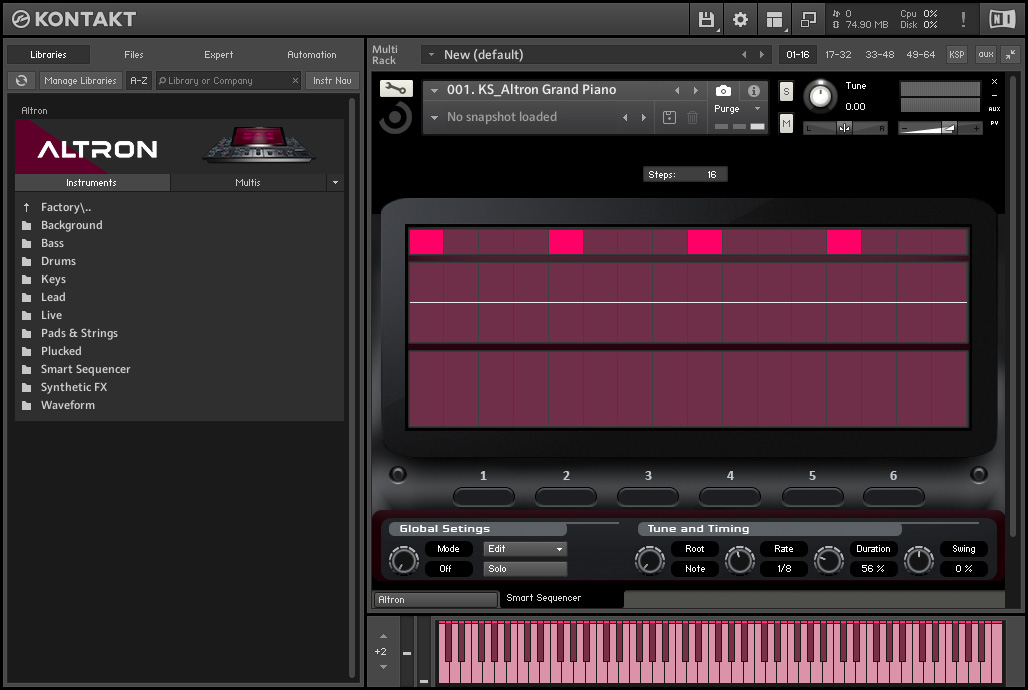Select the Multis tab
The image size is (1028, 690).
tap(248, 182)
